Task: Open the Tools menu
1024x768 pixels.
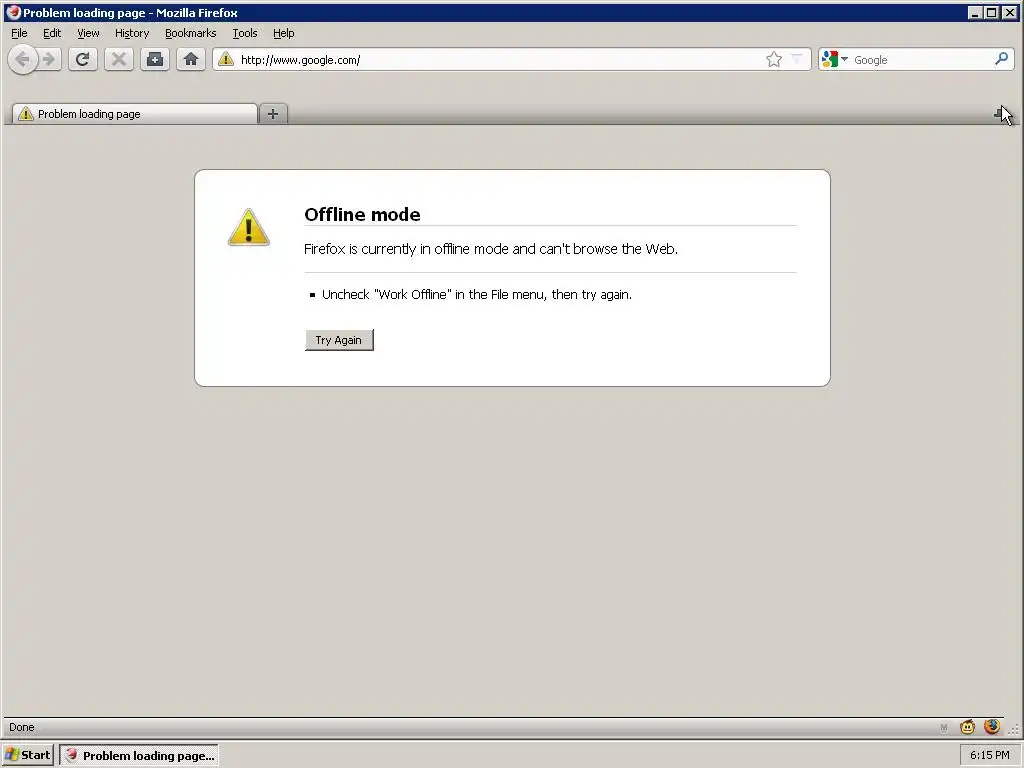Action: [x=245, y=33]
